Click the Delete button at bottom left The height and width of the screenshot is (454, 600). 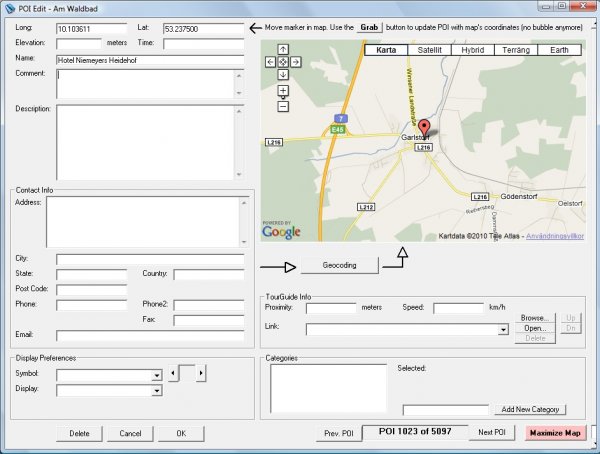coord(79,433)
